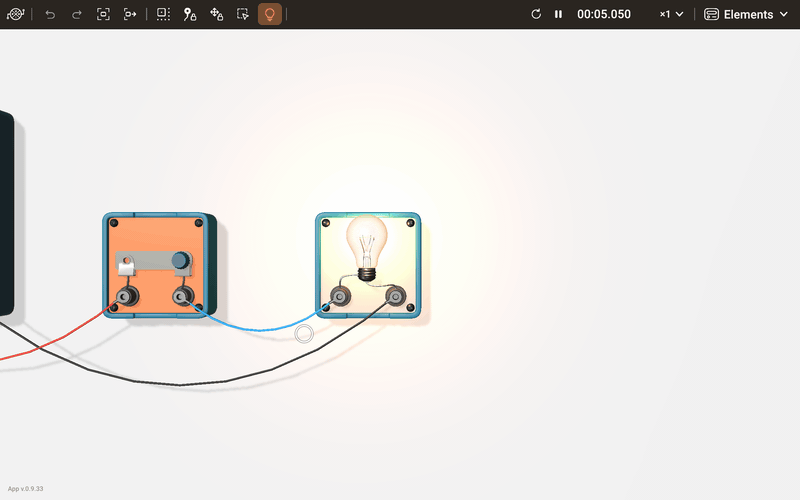Open the x1 speed dropdown
This screenshot has width=800, height=500.
point(671,14)
